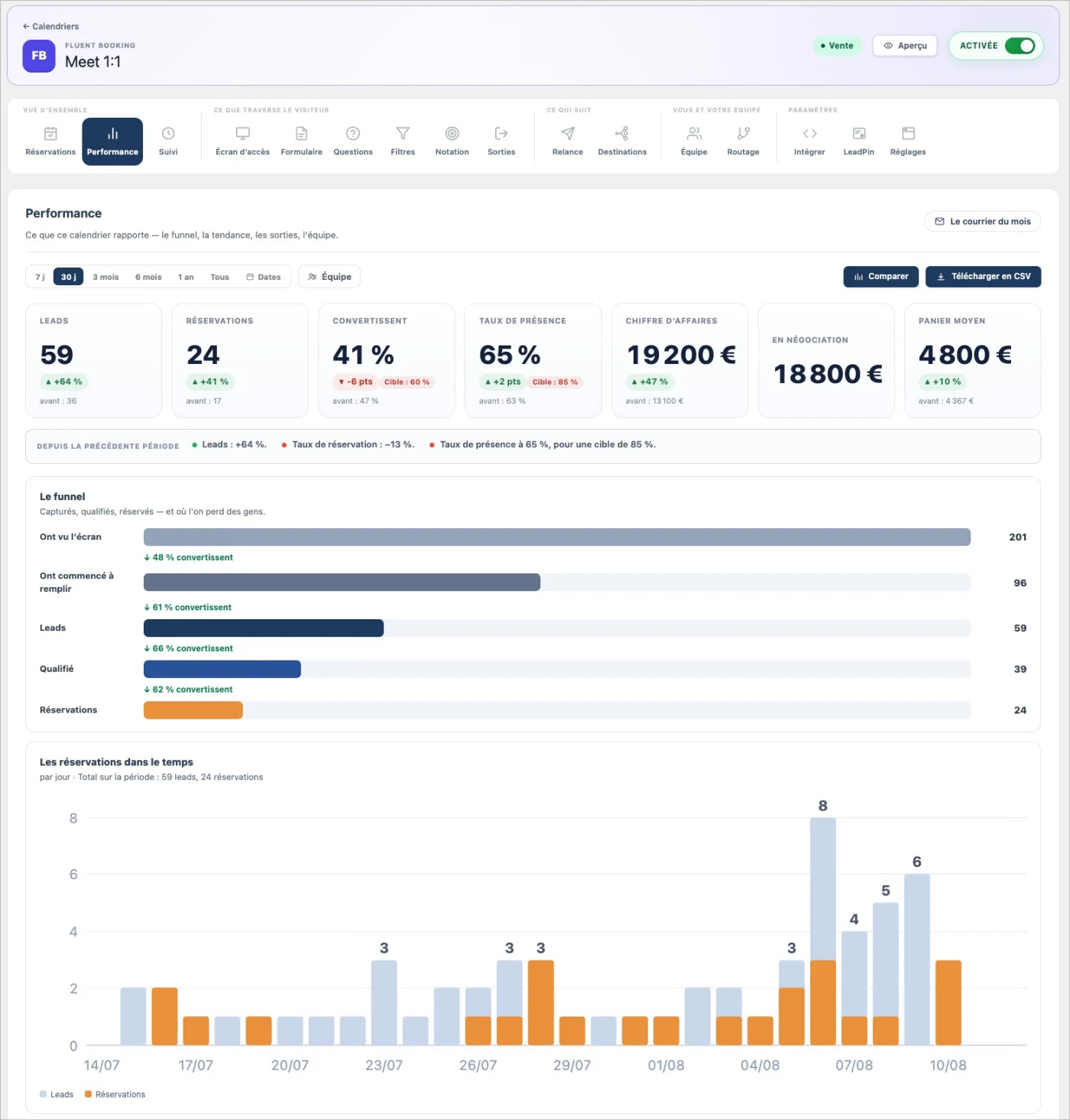1070x1120 pixels.
Task: Open the Routage branch icon
Action: (743, 134)
